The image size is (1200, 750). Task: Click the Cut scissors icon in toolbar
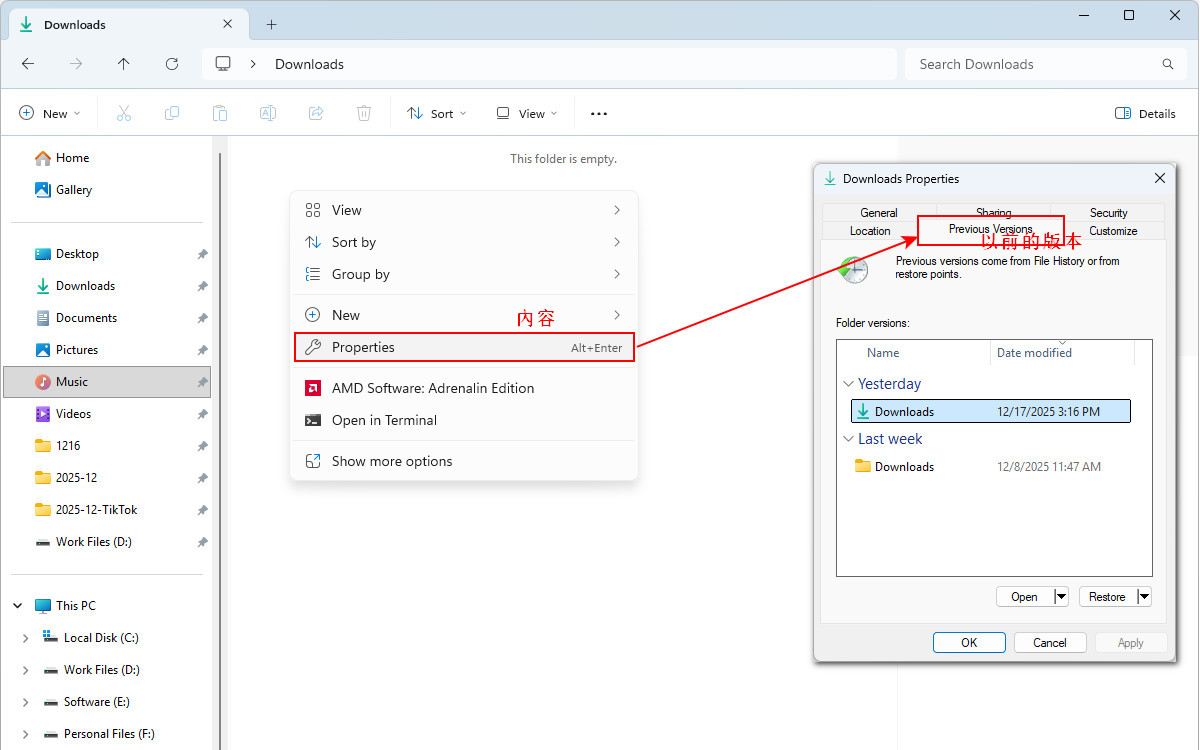pyautogui.click(x=124, y=114)
